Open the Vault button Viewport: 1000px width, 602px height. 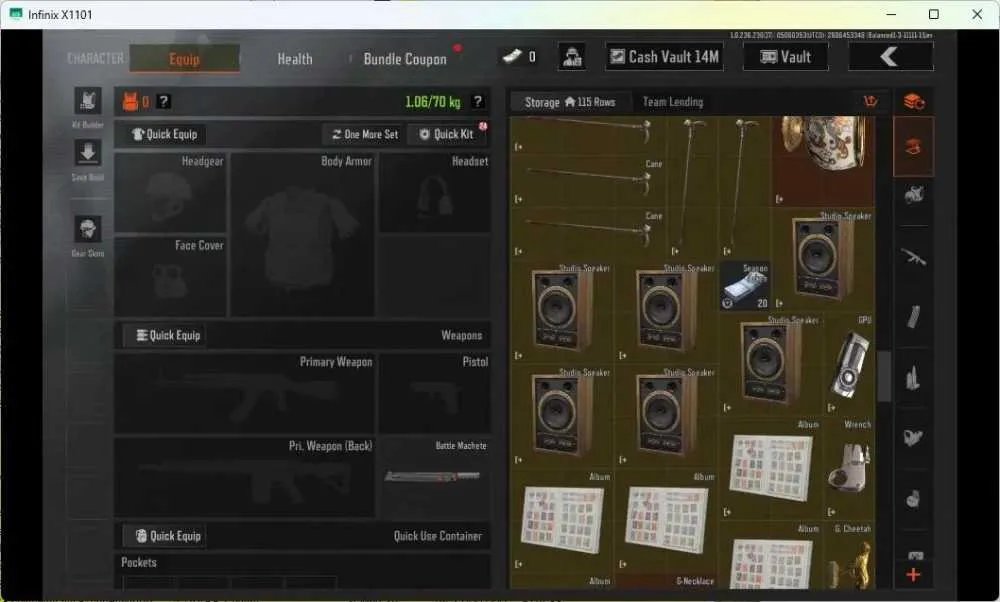click(x=786, y=57)
